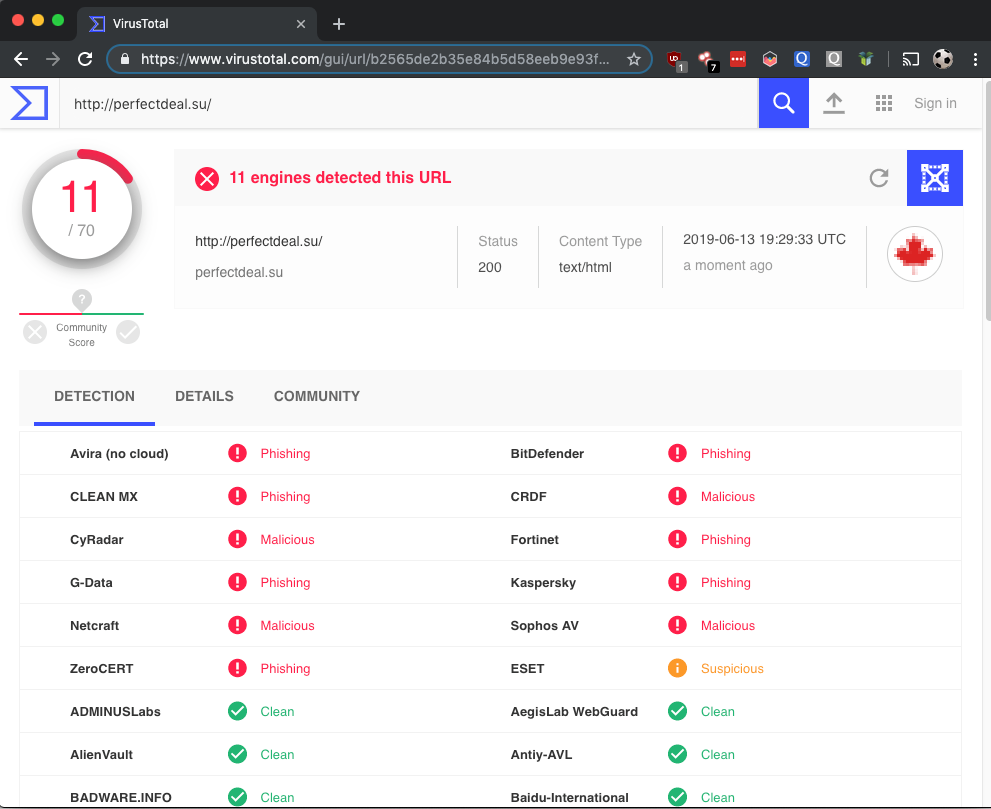Open the uBlock Origin extension popup
The width and height of the screenshot is (991, 809).
click(x=675, y=59)
